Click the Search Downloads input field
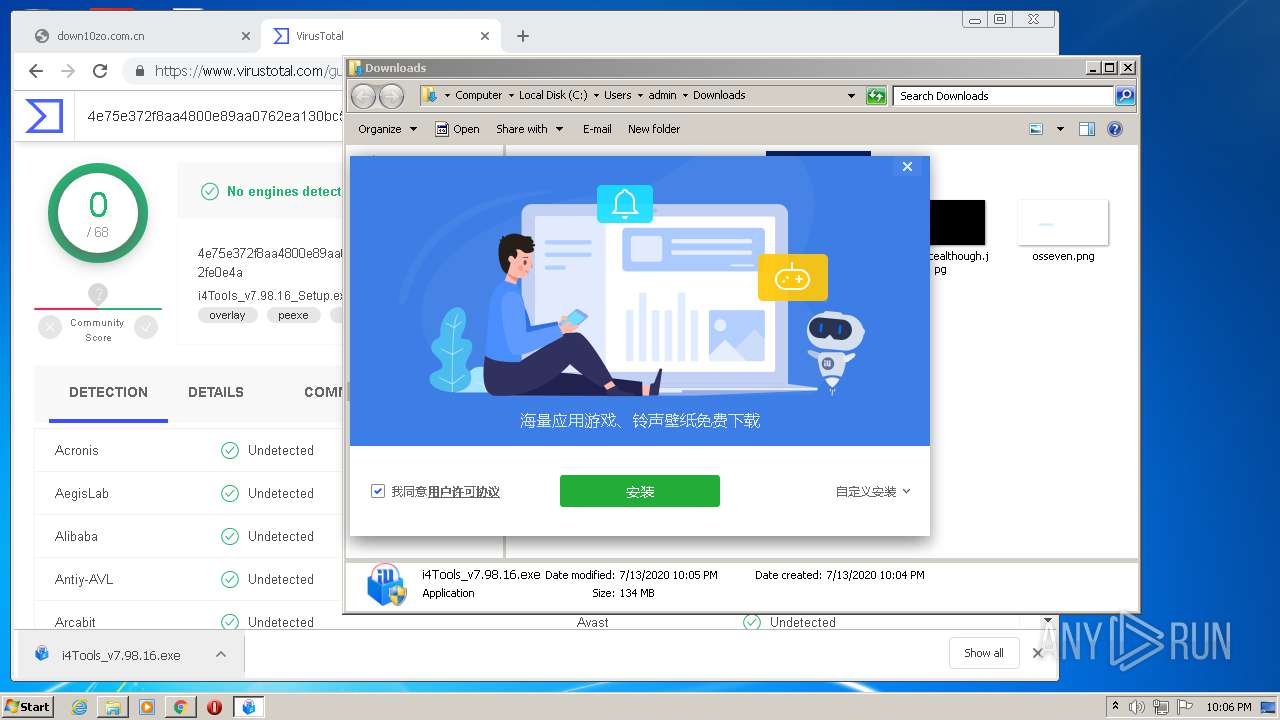This screenshot has width=1280, height=720. 1003,96
